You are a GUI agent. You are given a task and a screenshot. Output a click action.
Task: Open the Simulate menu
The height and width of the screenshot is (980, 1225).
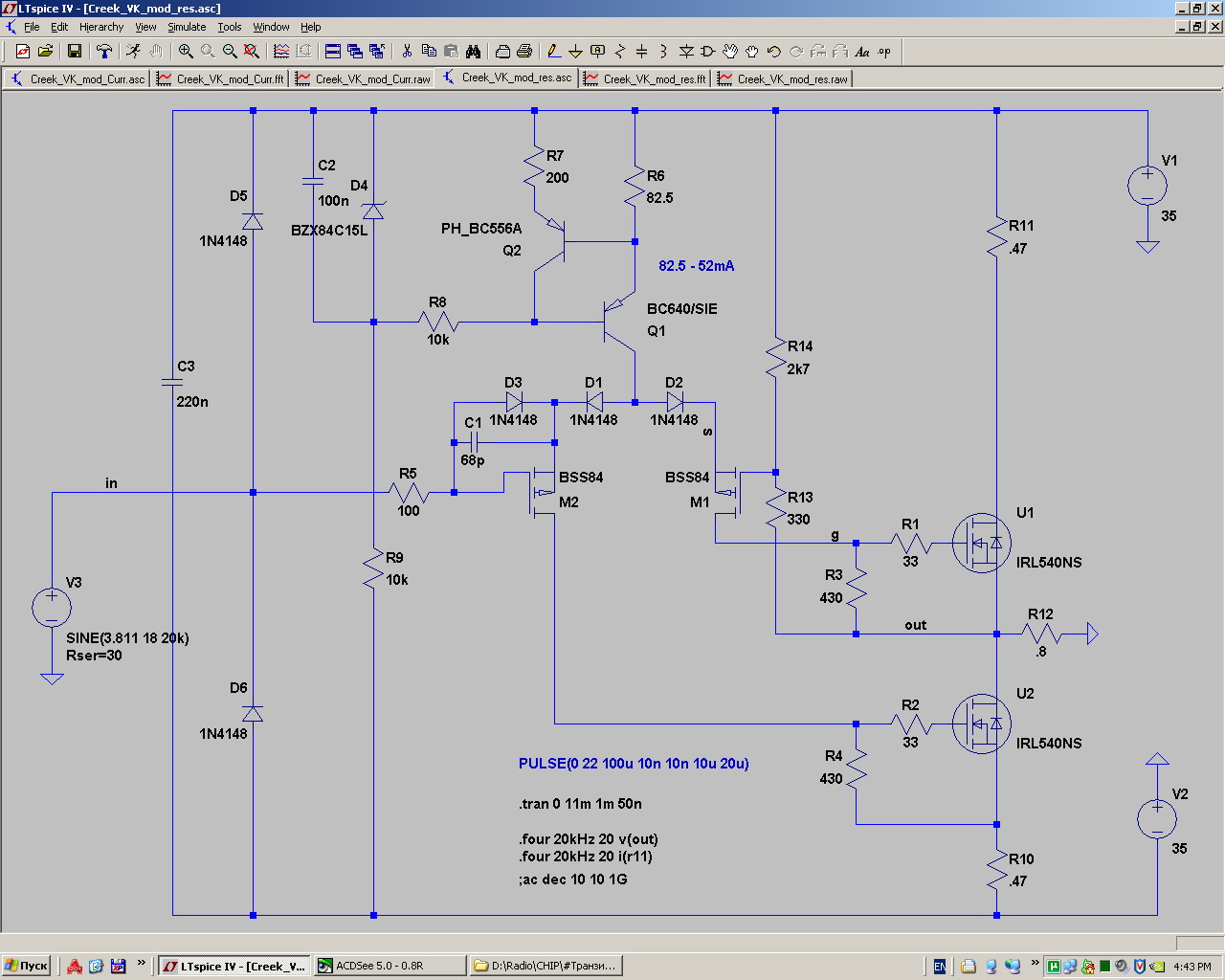point(187,27)
